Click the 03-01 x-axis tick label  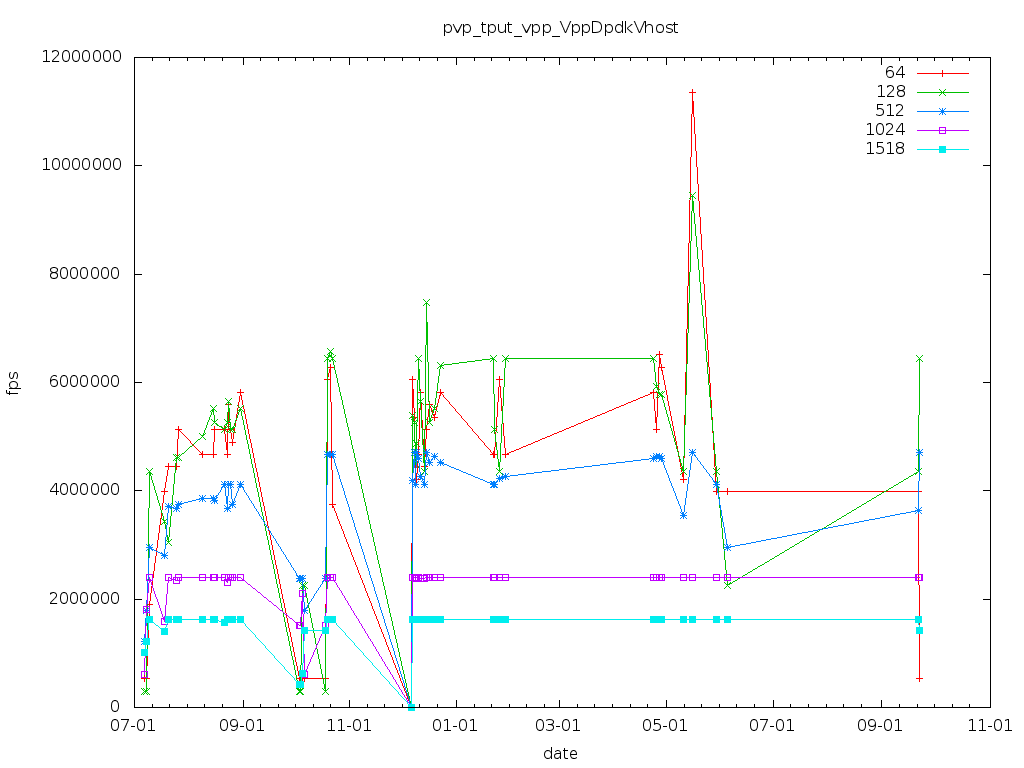click(561, 724)
